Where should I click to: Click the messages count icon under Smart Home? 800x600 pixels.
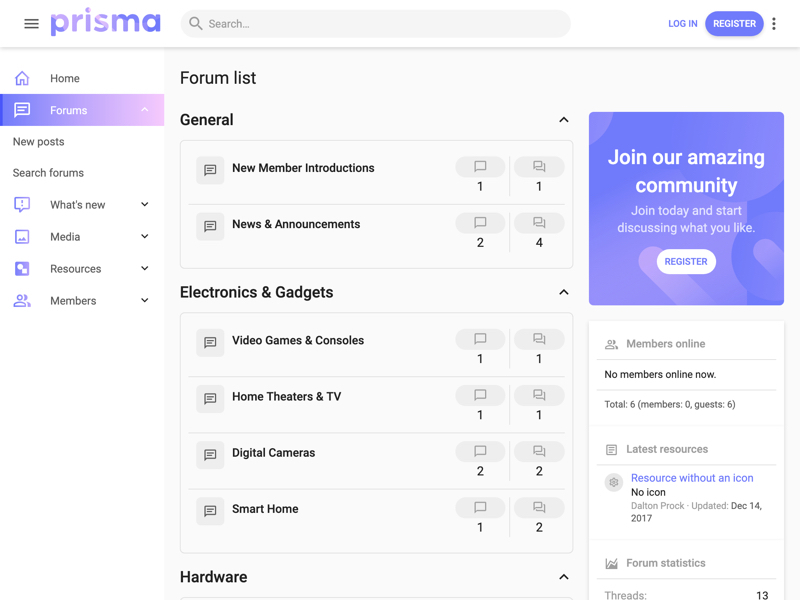click(x=480, y=507)
